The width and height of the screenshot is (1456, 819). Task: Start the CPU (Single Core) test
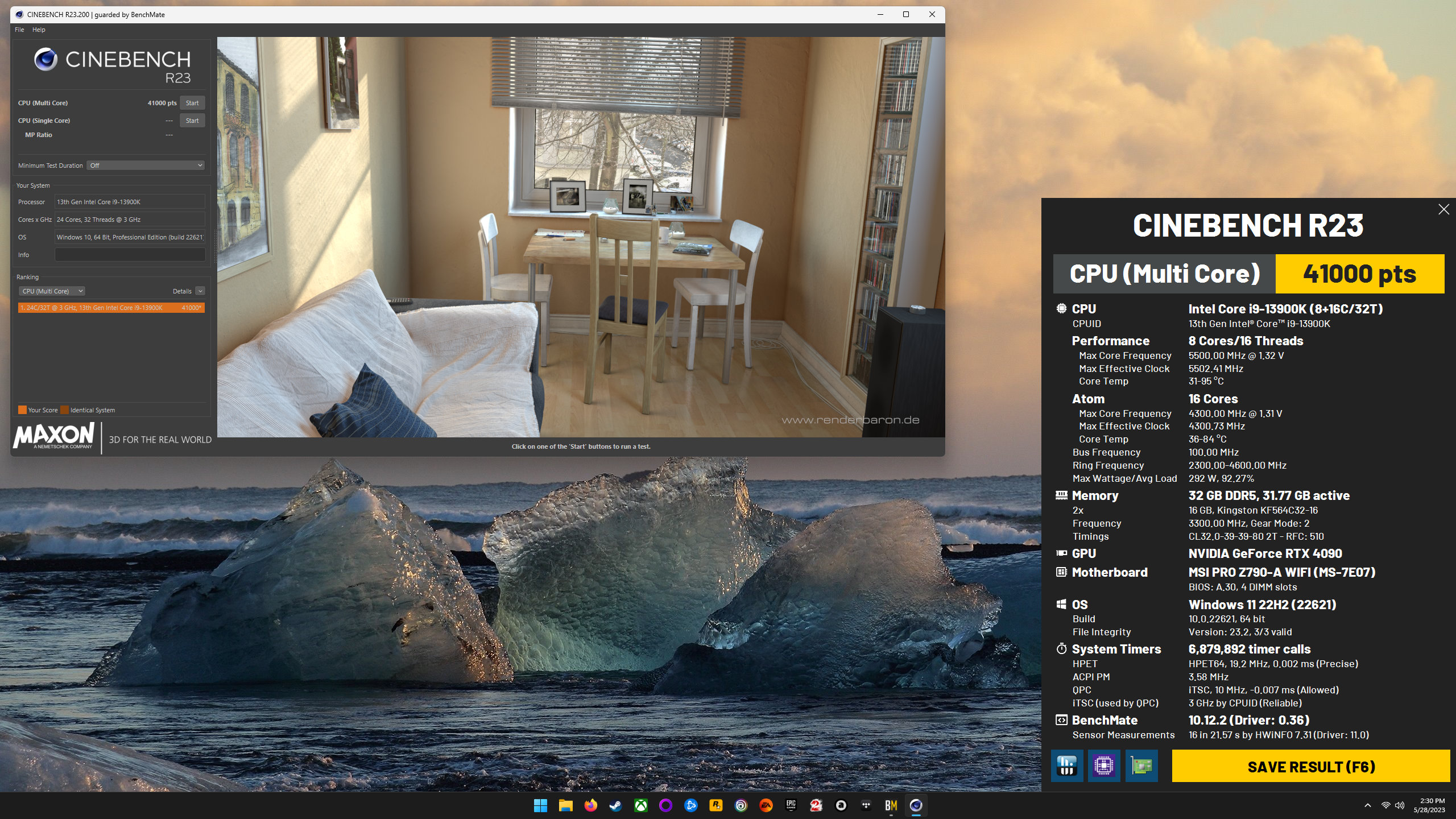[192, 121]
